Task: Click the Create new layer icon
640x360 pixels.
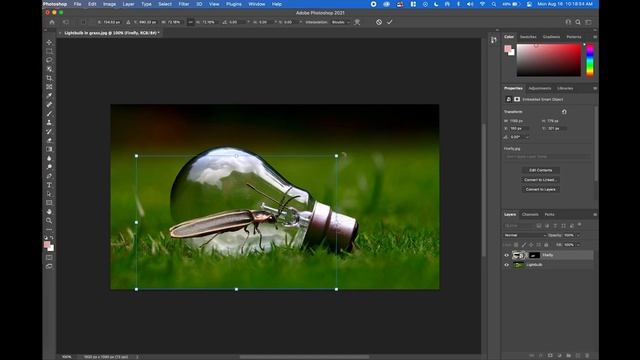Action: click(x=578, y=356)
